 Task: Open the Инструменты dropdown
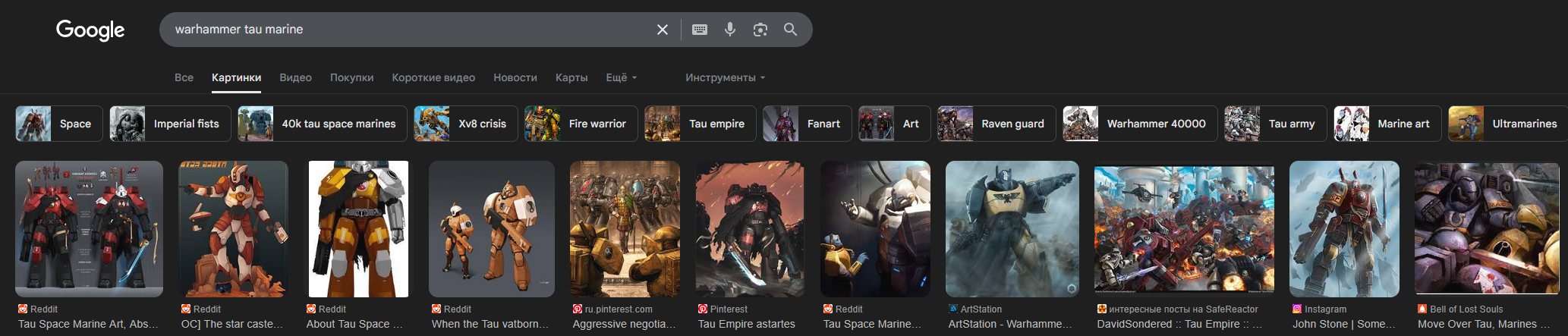(725, 77)
